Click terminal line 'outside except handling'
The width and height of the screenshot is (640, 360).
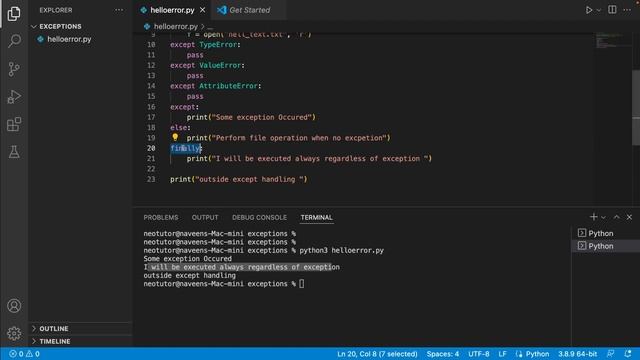(x=189, y=276)
